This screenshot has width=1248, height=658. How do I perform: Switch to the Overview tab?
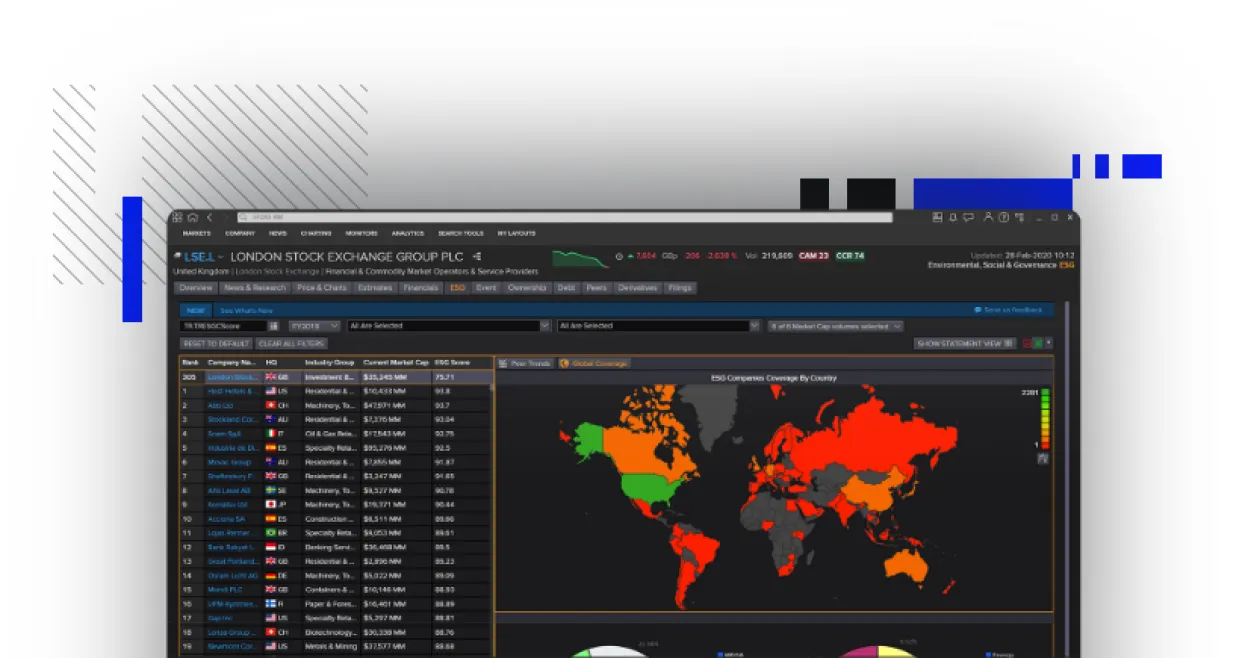coord(196,288)
